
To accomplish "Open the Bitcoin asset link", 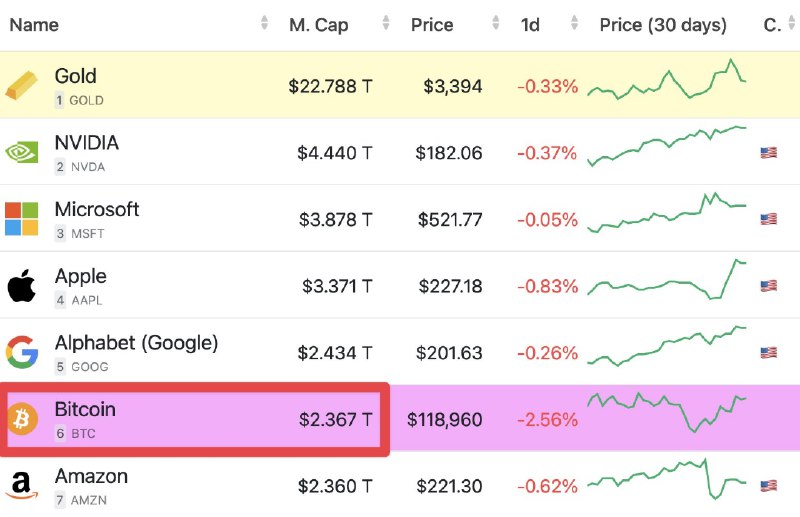I will (85, 409).
